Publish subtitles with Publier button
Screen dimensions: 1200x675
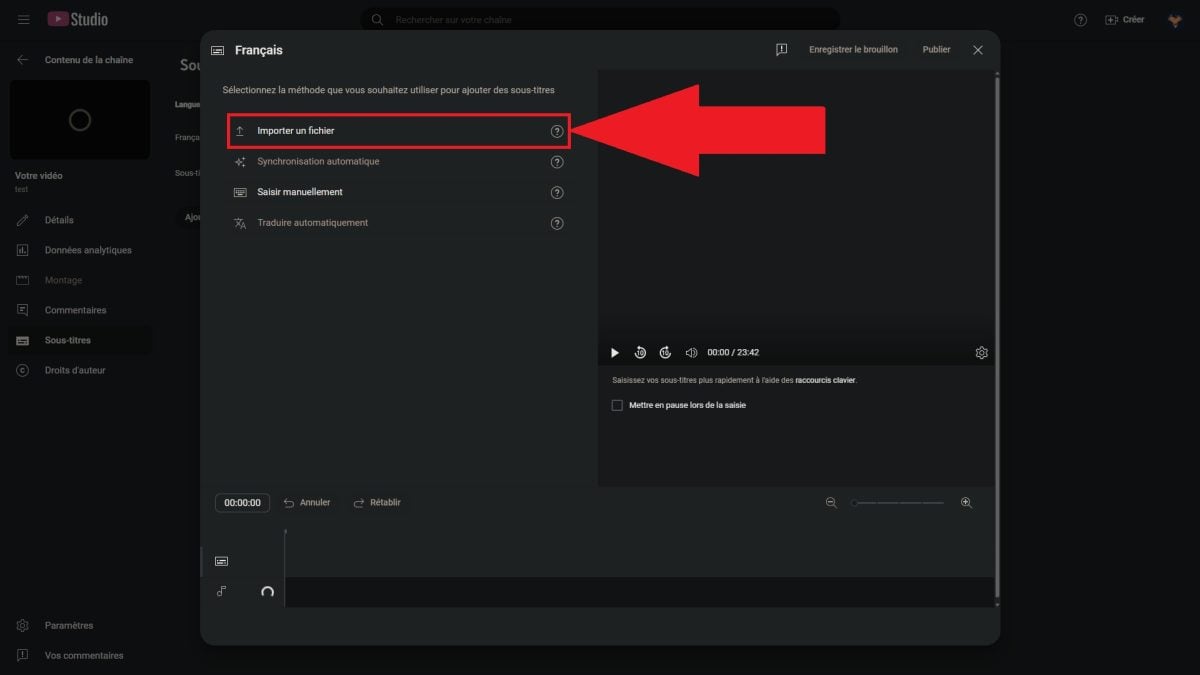[x=936, y=50]
